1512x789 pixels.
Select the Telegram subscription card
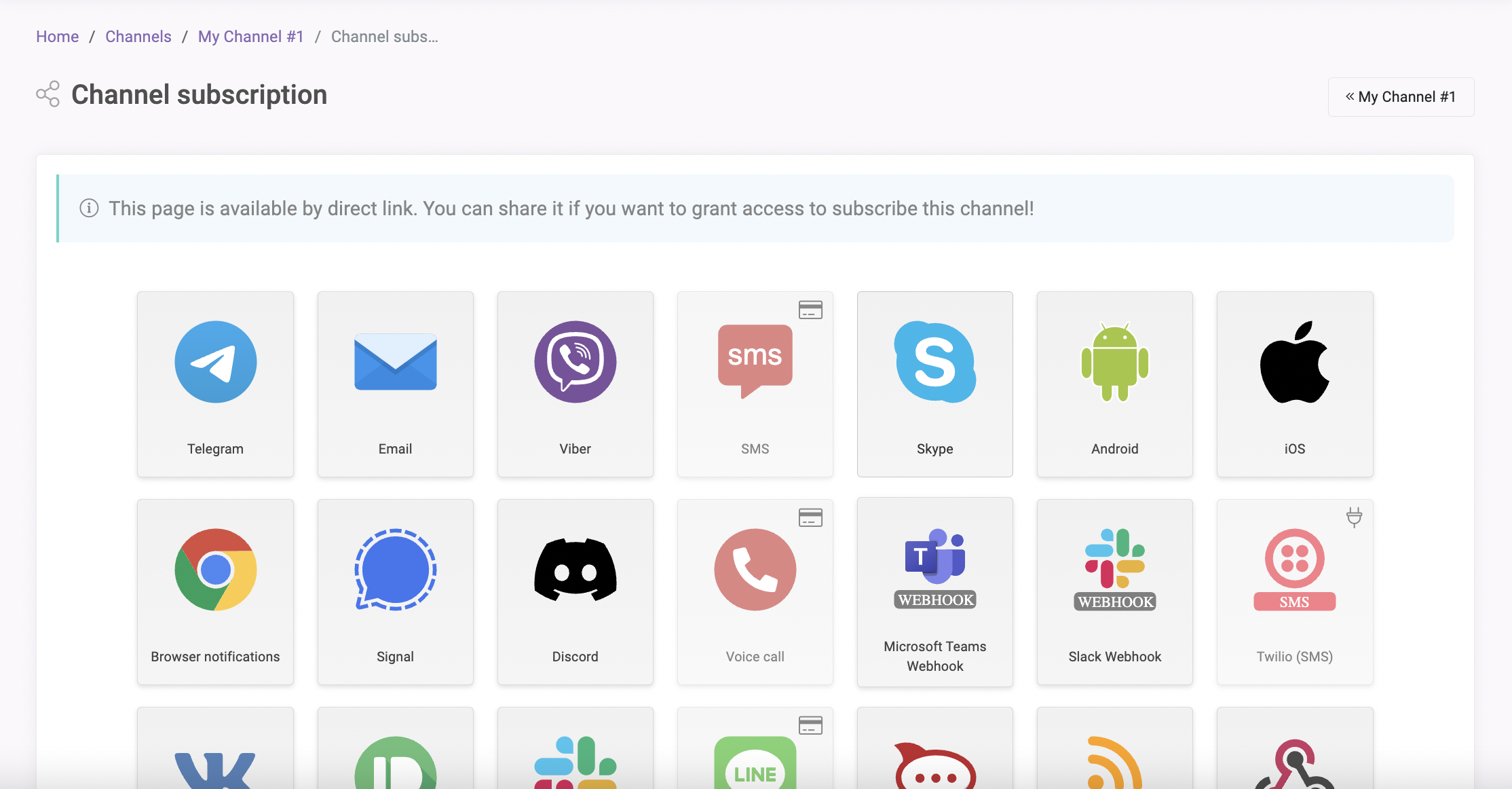coord(215,384)
